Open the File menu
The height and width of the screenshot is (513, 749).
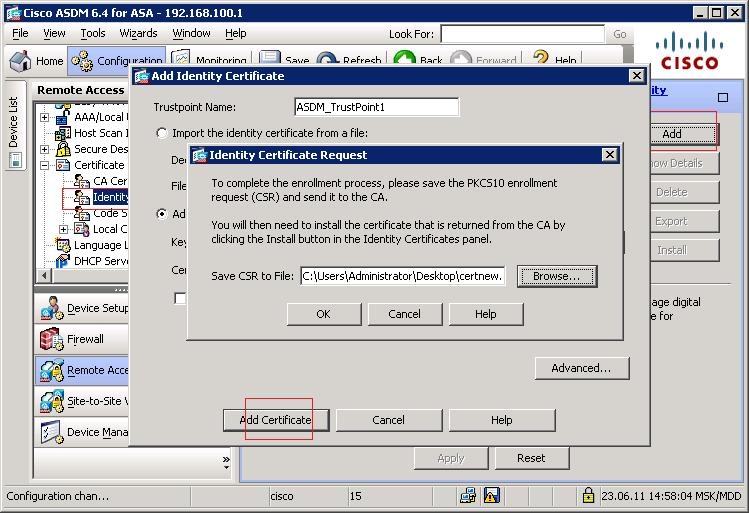pyautogui.click(x=20, y=33)
